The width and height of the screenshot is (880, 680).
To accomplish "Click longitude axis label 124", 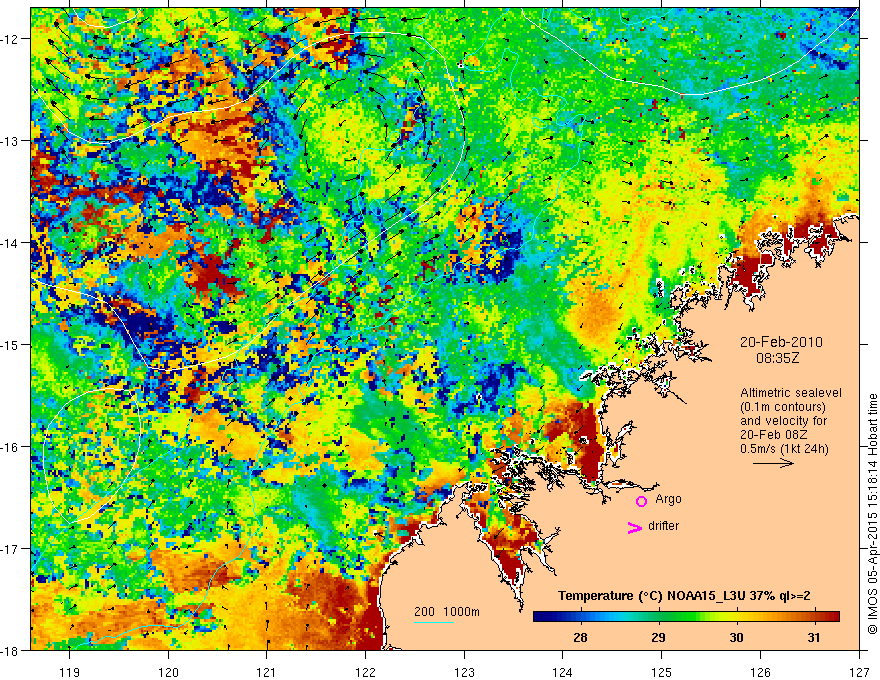I will (x=562, y=672).
